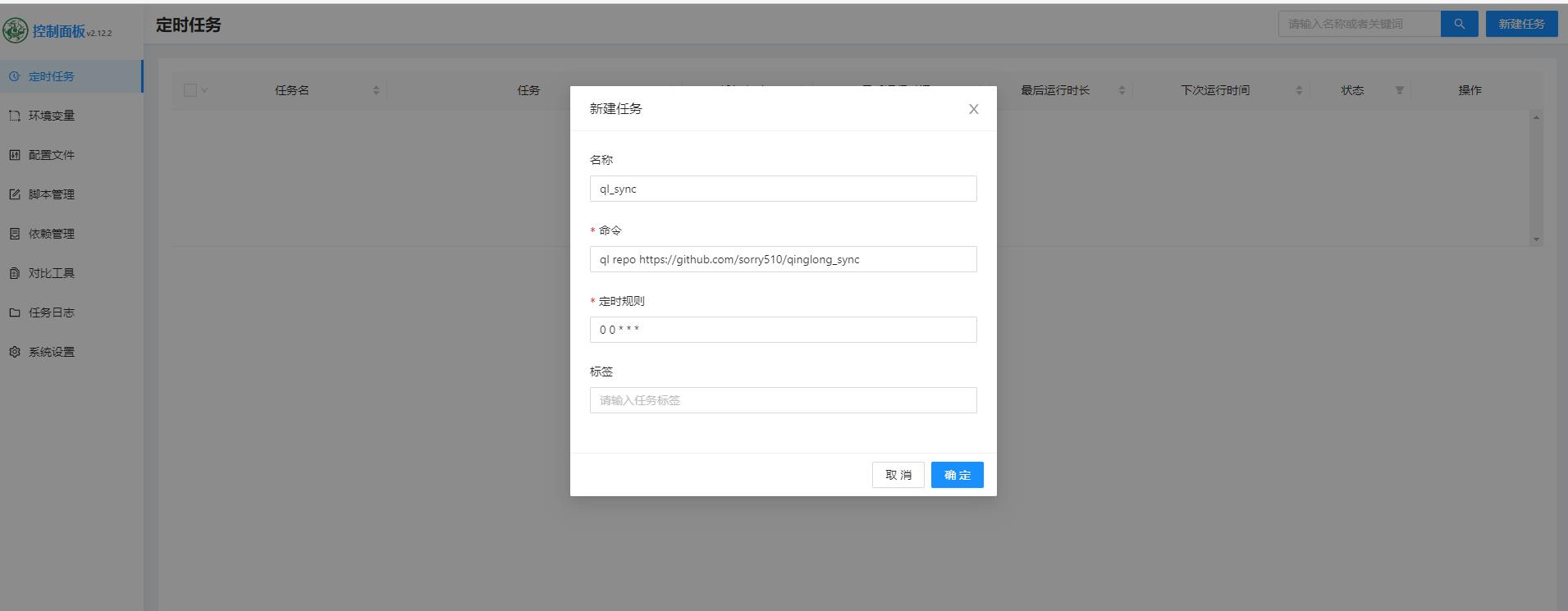Click the table scrollbar down arrow

pyautogui.click(x=1536, y=239)
